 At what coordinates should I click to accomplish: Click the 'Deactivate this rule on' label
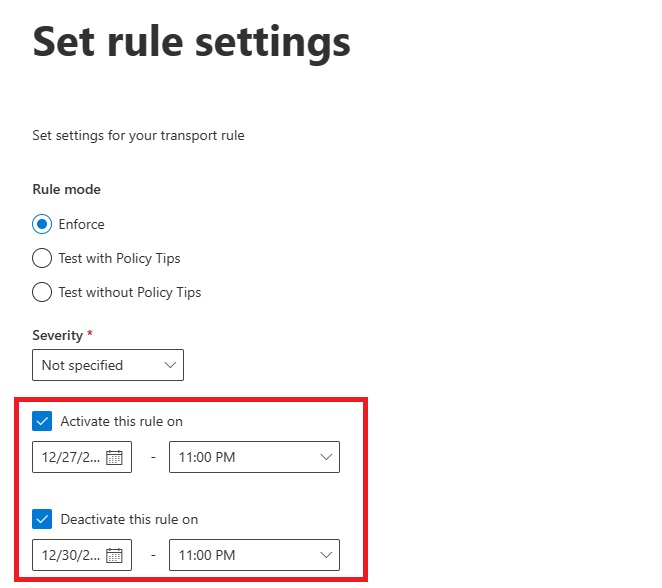[x=129, y=519]
